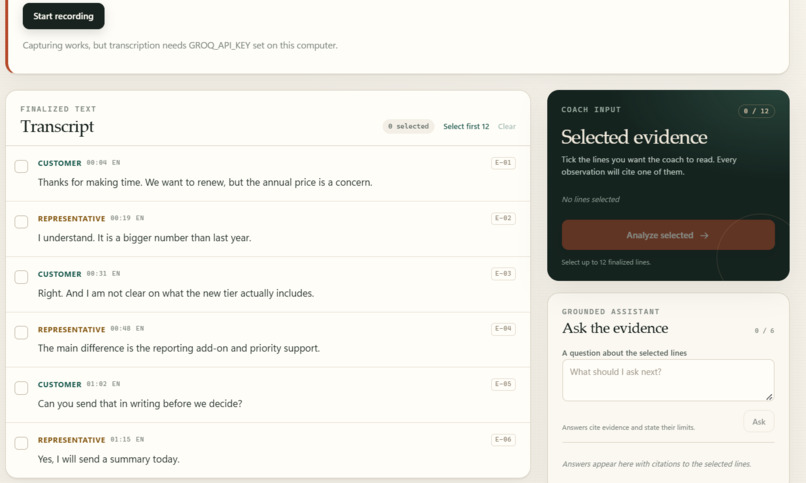This screenshot has width=806, height=483.
Task: Click the Clear link in Transcript header
Action: pos(506,126)
